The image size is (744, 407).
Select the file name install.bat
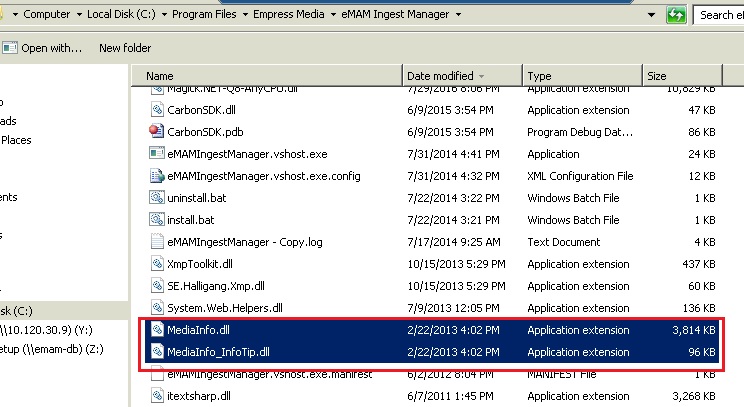coord(191,220)
